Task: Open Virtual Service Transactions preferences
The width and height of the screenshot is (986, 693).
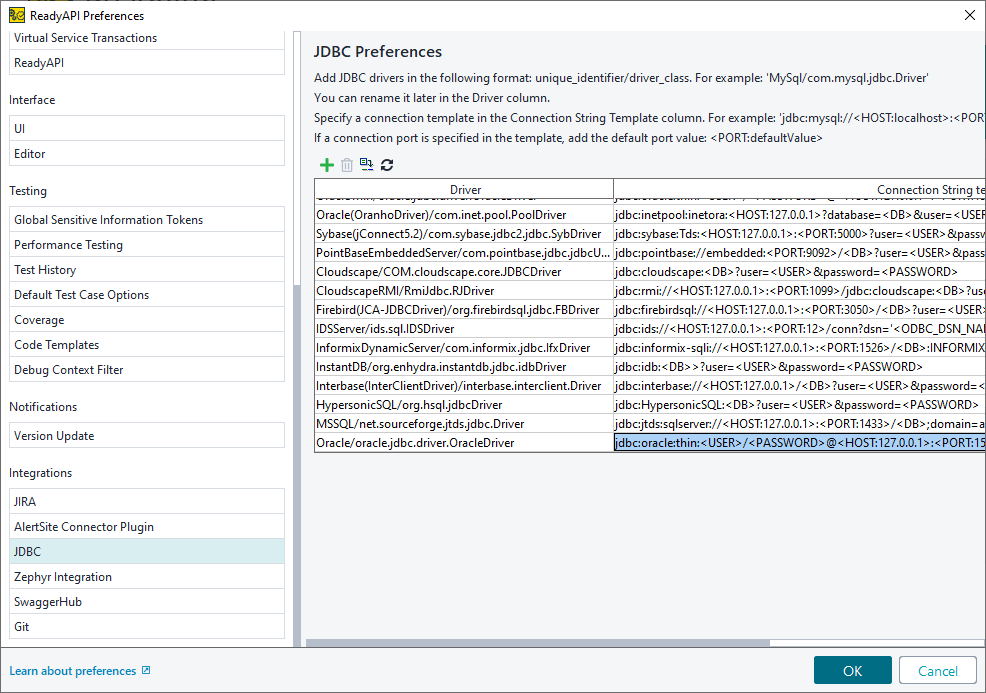Action: pos(147,38)
